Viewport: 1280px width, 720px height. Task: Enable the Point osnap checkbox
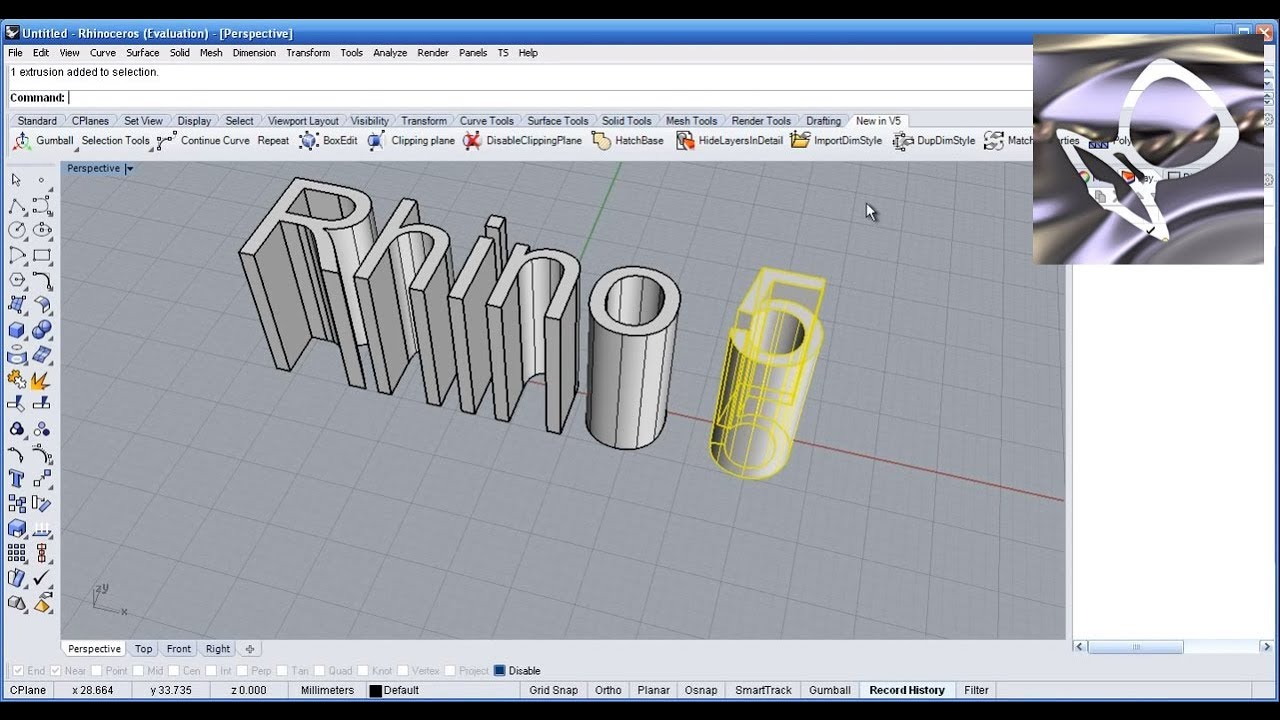coord(96,671)
